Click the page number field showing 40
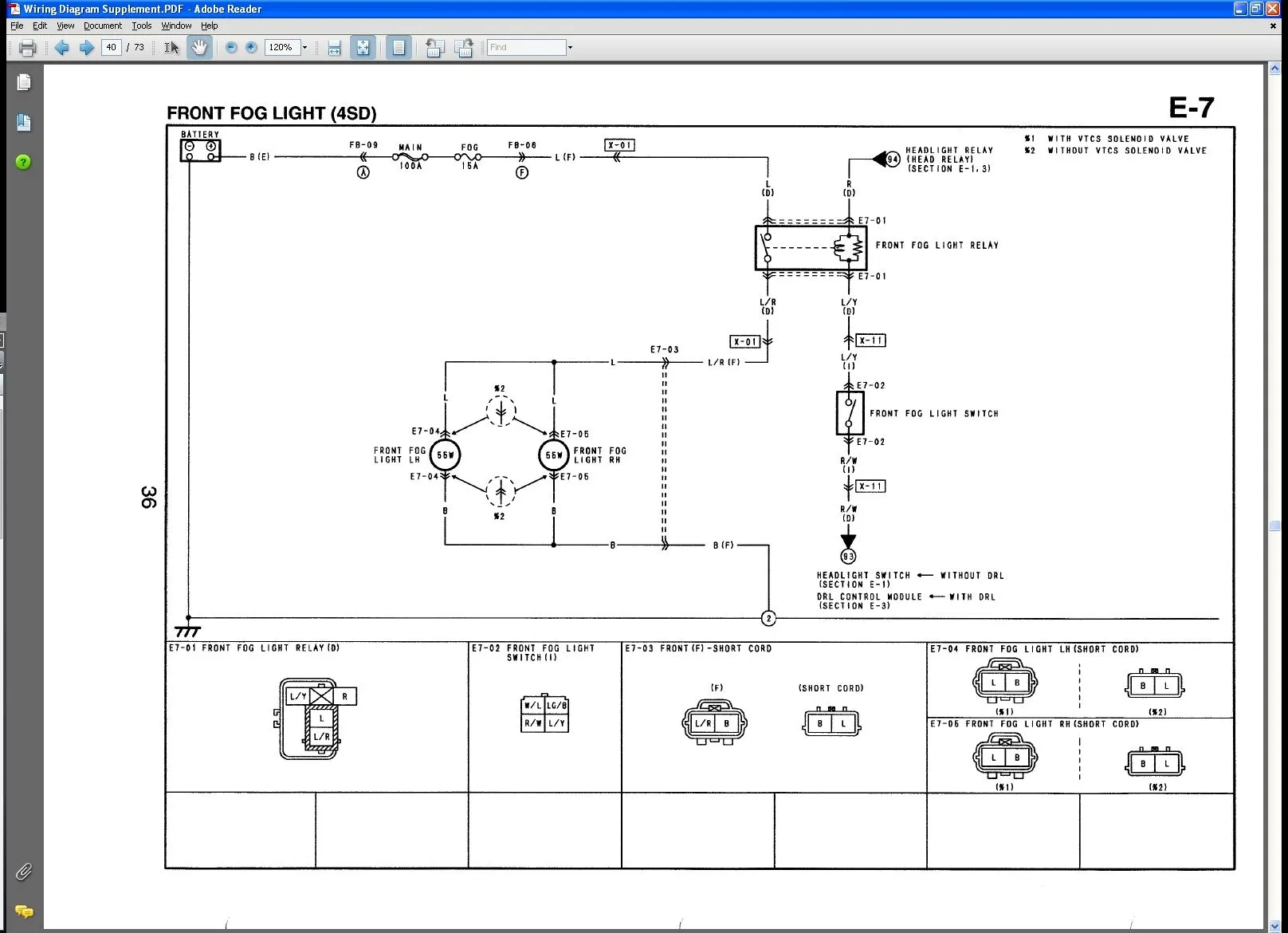 (x=111, y=47)
